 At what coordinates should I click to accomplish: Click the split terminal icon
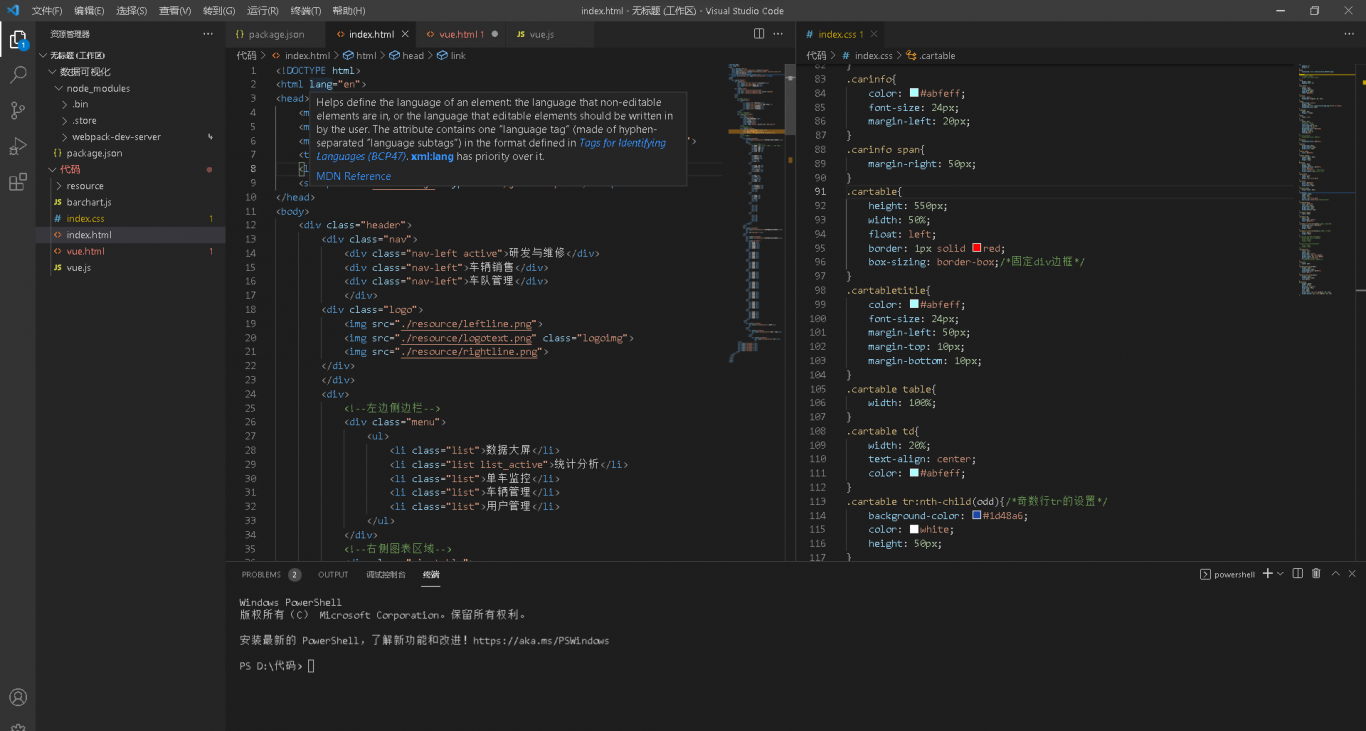click(x=1297, y=574)
